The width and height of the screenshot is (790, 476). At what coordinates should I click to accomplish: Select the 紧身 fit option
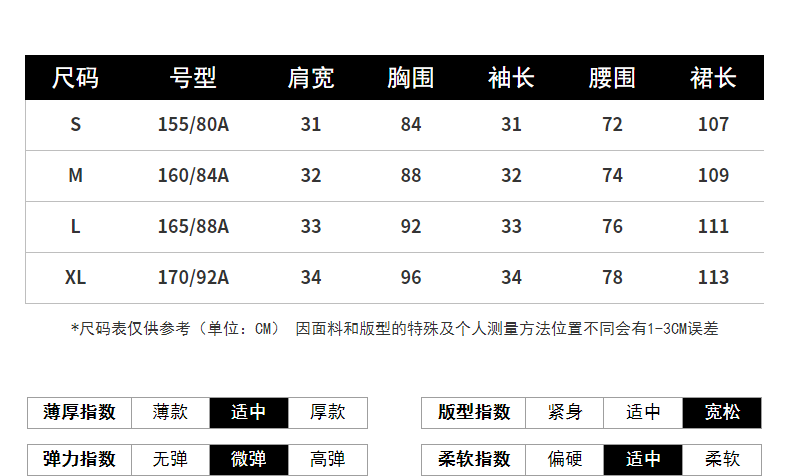pyautogui.click(x=565, y=412)
